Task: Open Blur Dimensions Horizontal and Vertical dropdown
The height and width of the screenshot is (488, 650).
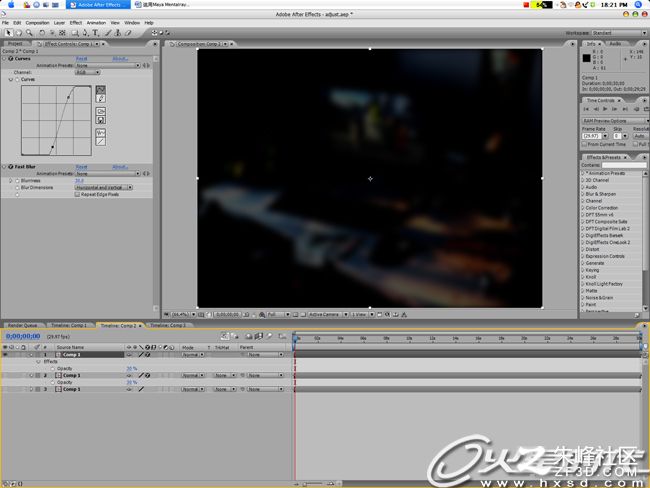Action: 104,188
